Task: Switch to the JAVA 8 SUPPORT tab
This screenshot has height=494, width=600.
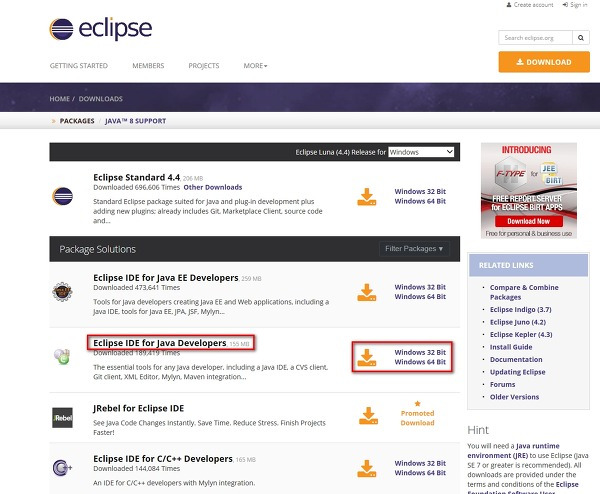Action: tap(135, 121)
